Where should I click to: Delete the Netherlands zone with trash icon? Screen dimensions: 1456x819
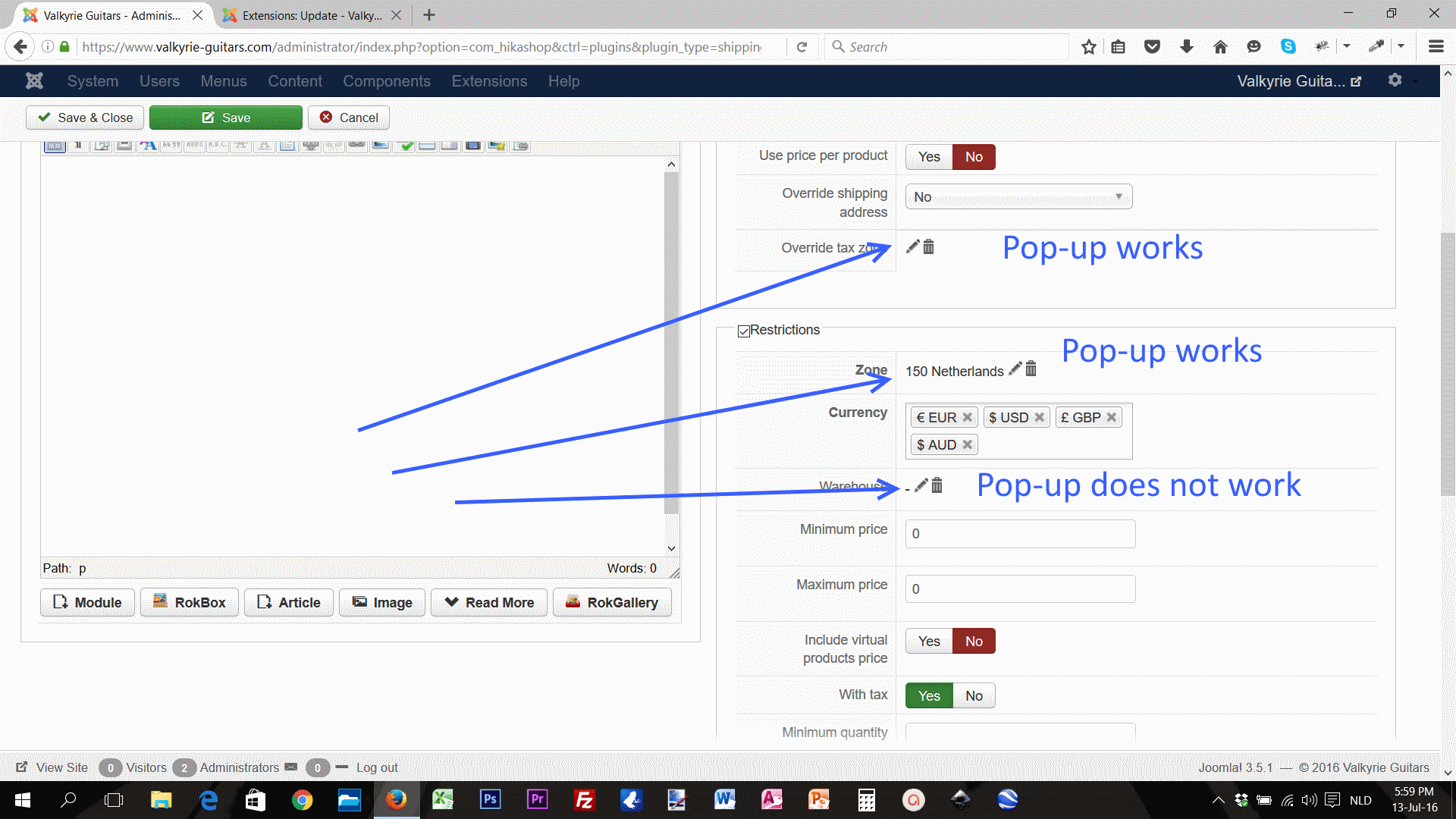tap(1031, 369)
